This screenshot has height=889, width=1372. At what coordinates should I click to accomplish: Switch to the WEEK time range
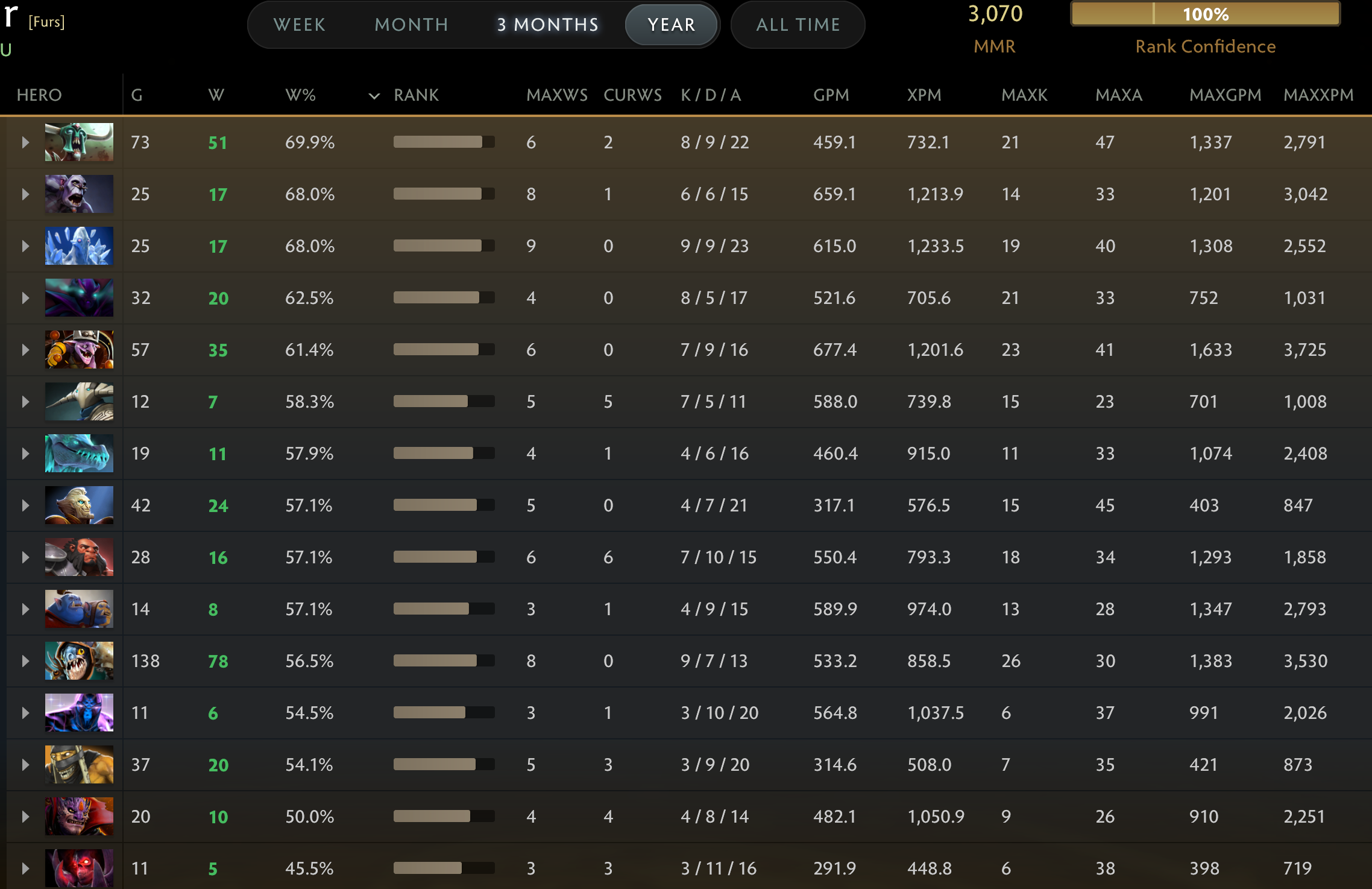[x=300, y=25]
